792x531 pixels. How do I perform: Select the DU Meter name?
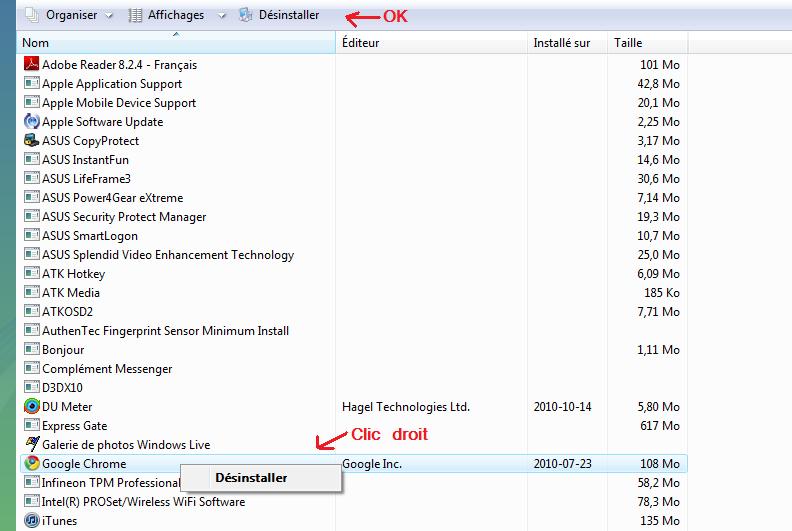67,407
